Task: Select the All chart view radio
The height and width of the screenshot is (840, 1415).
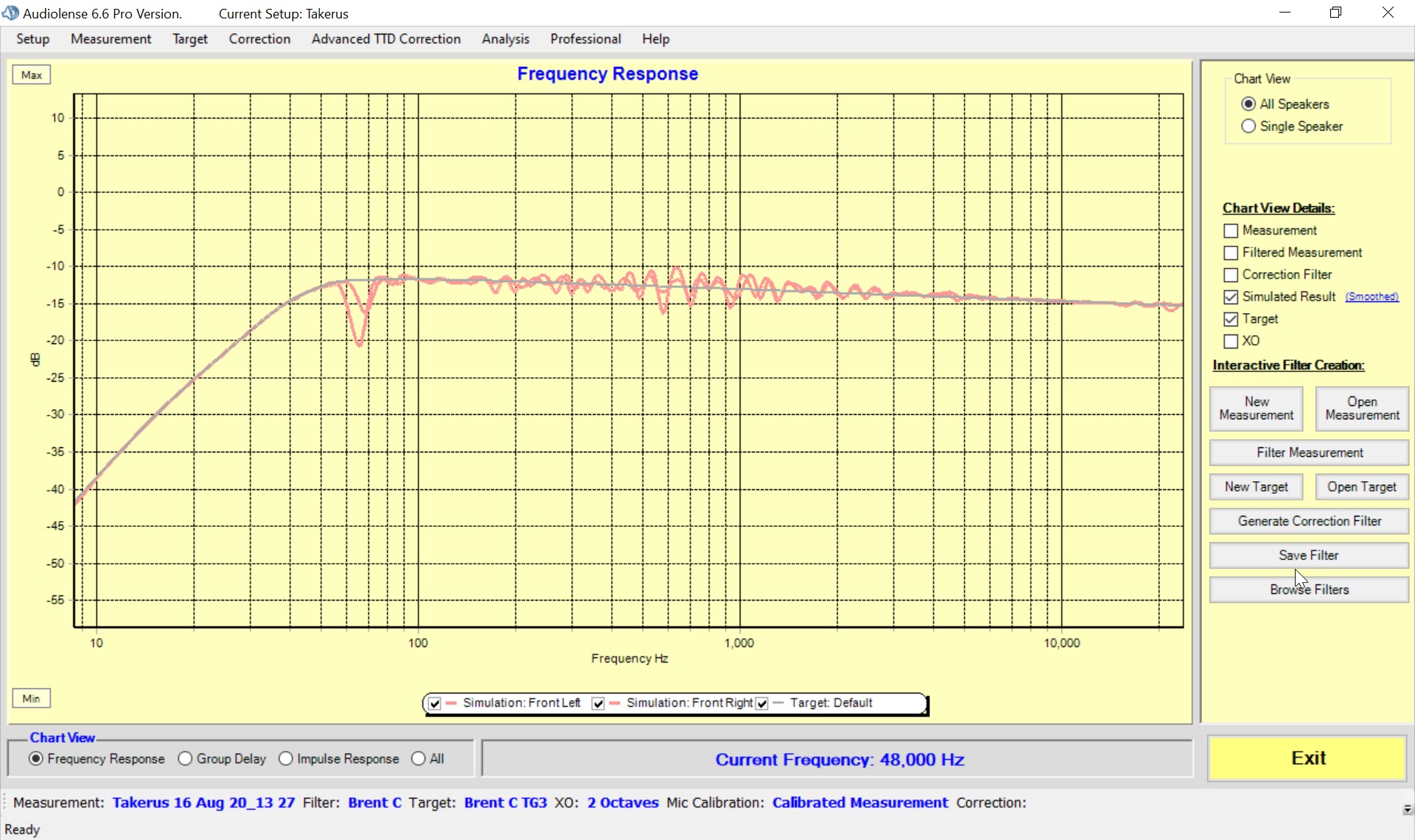Action: 419,759
